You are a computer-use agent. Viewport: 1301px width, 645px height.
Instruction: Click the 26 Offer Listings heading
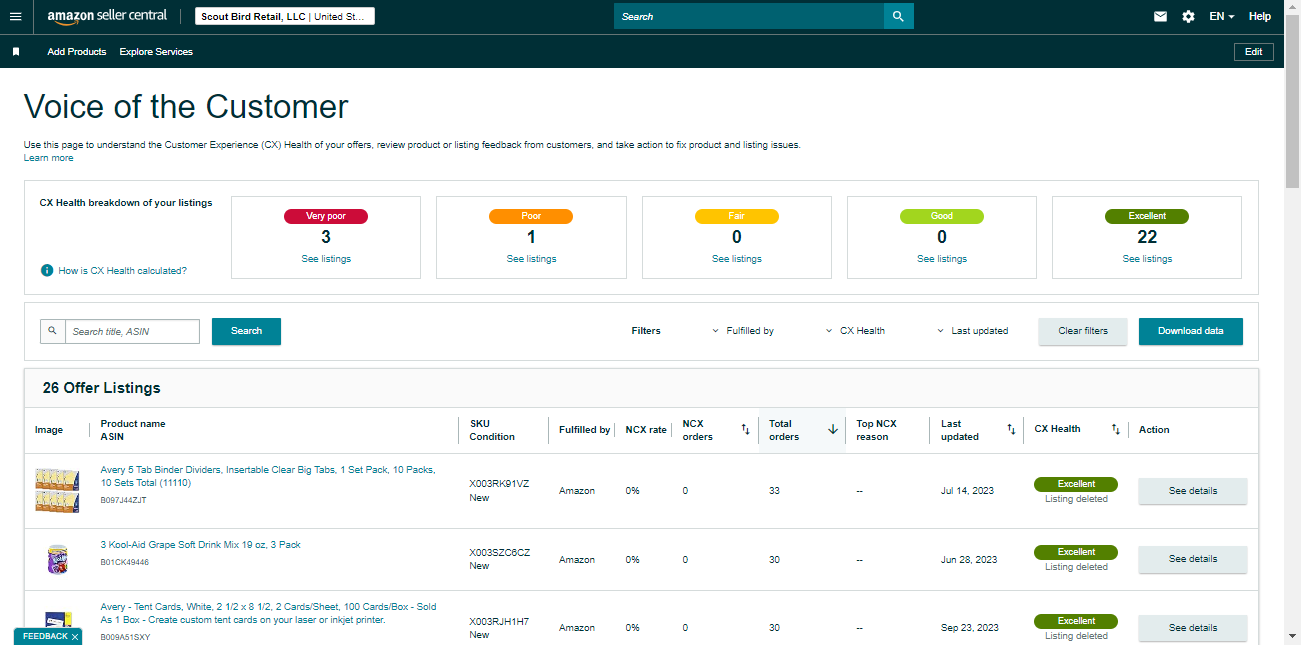pyautogui.click(x=101, y=388)
